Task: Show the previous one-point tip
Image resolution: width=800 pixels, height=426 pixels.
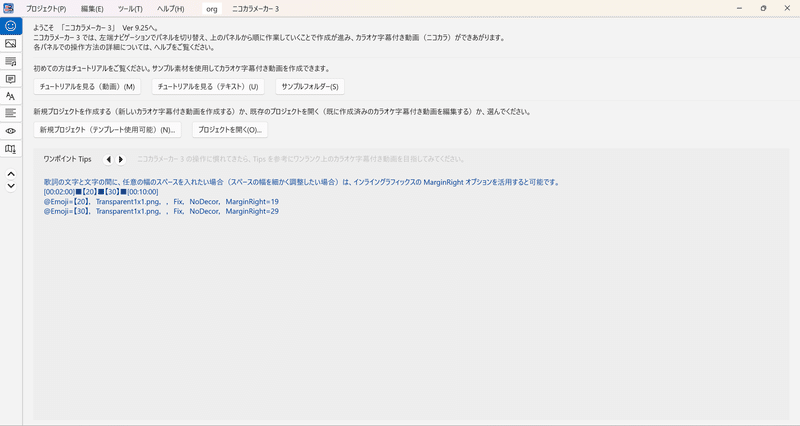Action: [108, 160]
